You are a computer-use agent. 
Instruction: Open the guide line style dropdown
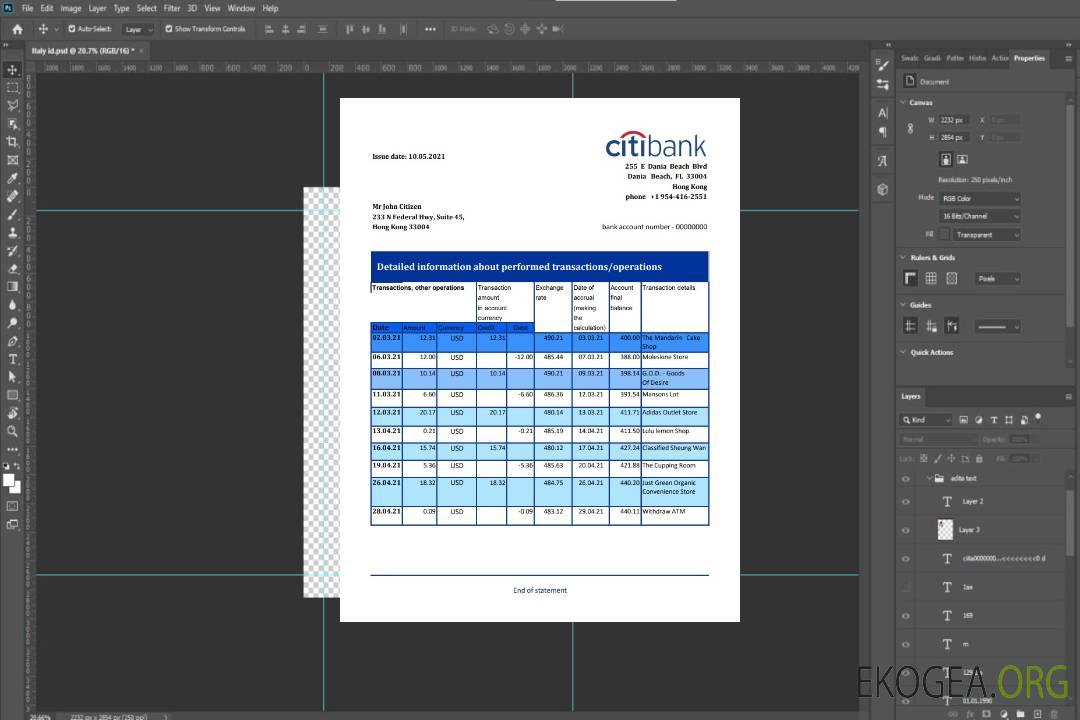coord(997,327)
